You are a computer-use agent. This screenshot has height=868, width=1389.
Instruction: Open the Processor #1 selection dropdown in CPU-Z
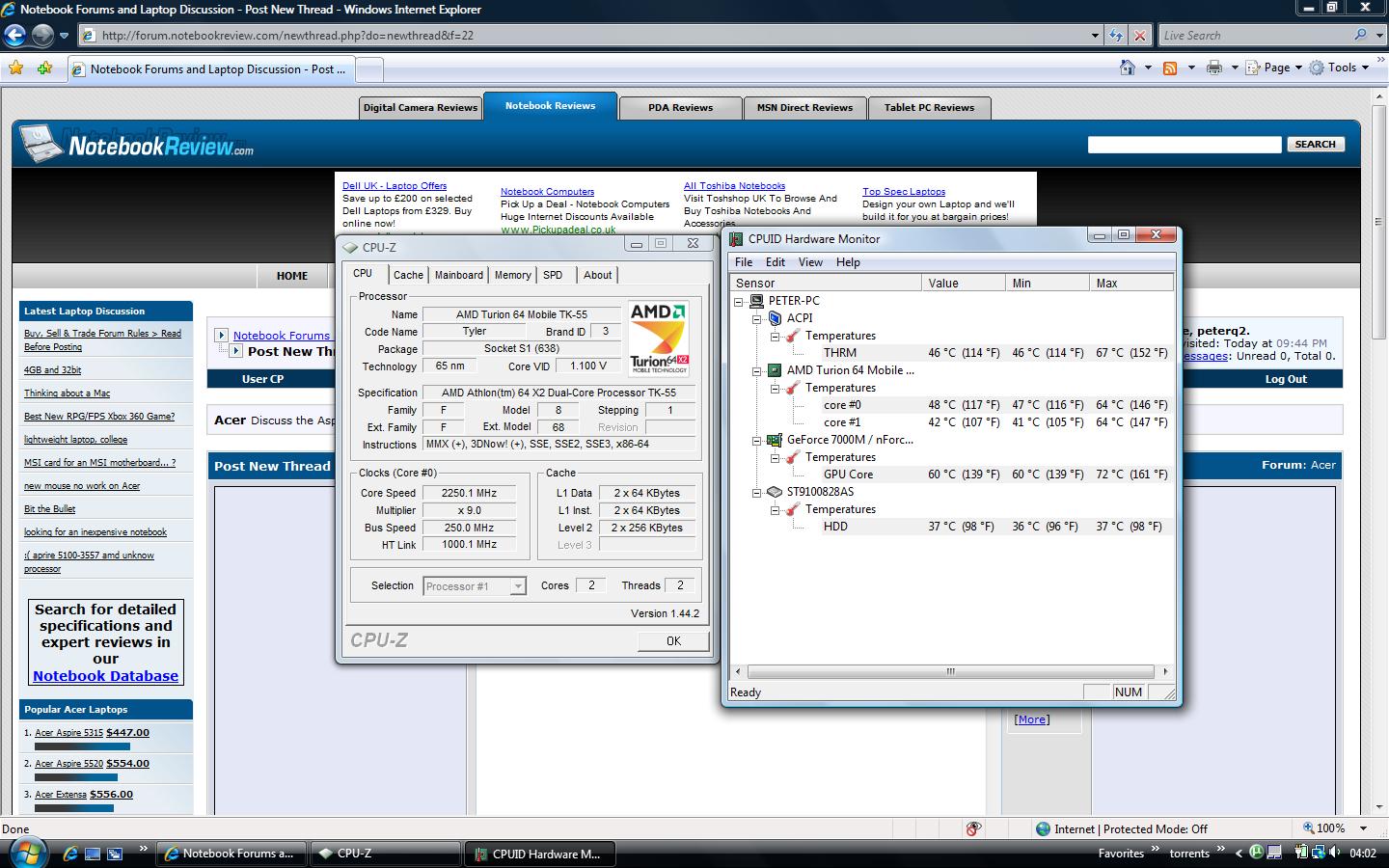pos(518,586)
